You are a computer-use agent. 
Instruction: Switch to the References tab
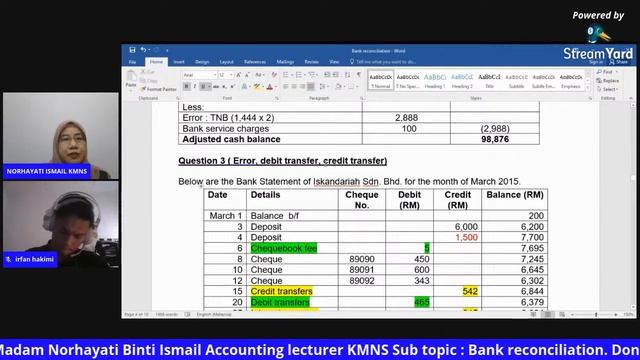point(255,62)
